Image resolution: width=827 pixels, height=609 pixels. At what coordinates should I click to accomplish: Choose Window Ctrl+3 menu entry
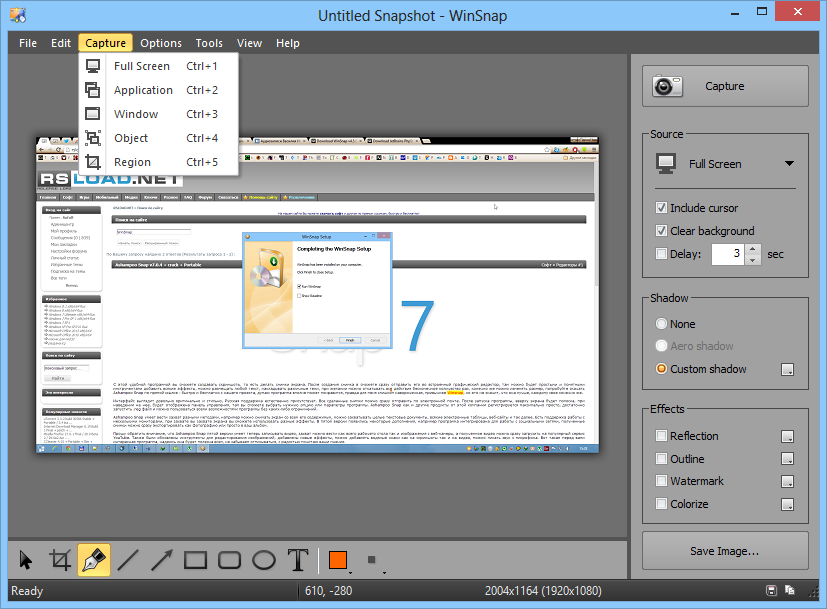pyautogui.click(x=158, y=114)
